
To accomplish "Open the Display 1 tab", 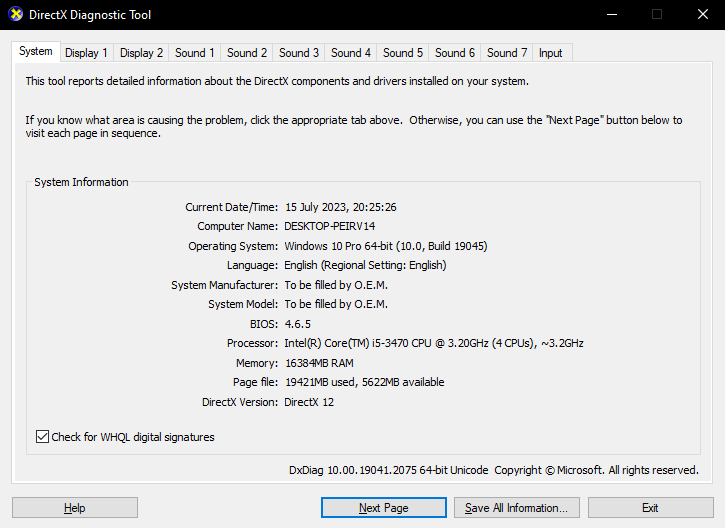I will (86, 53).
